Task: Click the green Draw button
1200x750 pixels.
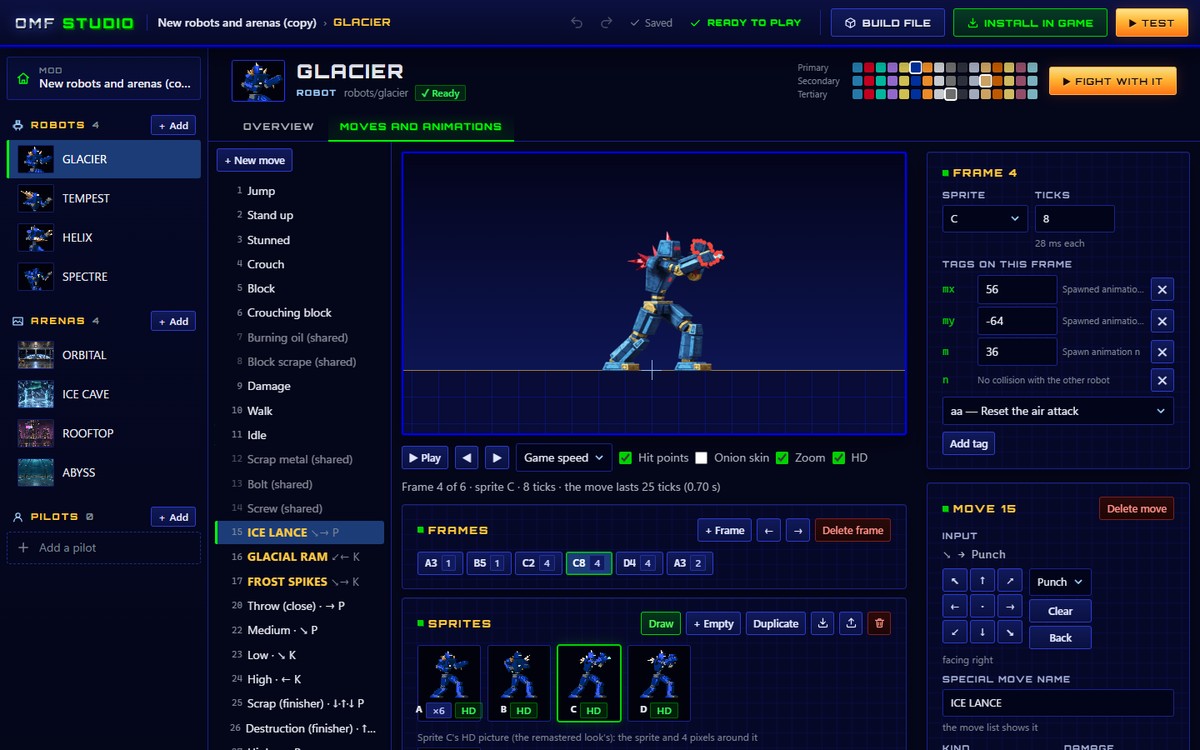Action: coord(661,623)
